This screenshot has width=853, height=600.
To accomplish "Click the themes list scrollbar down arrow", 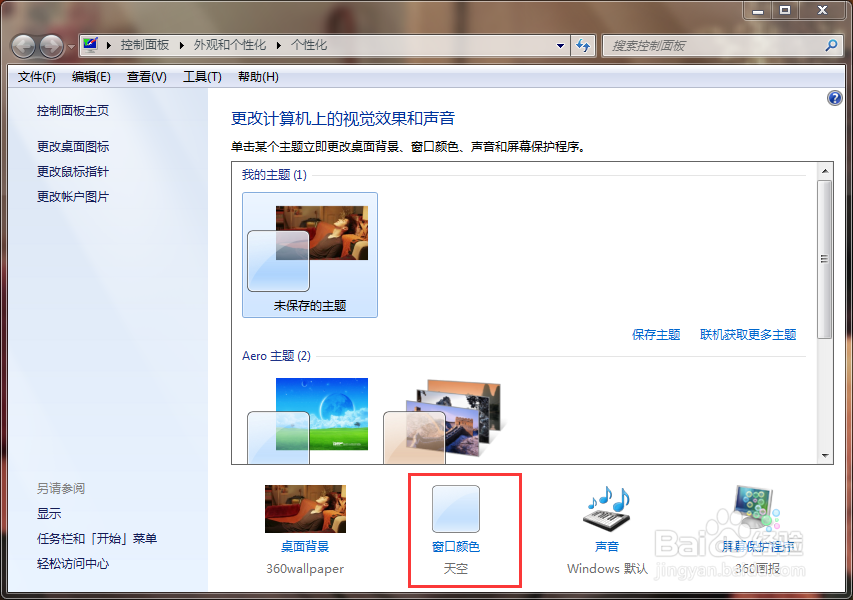I will pos(827,456).
